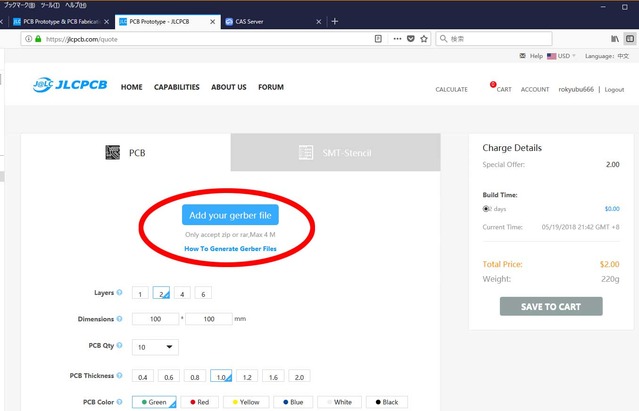Screen dimensions: 639x411
Task: Switch to the CAS Server browser tab
Action: [x=273, y=22]
